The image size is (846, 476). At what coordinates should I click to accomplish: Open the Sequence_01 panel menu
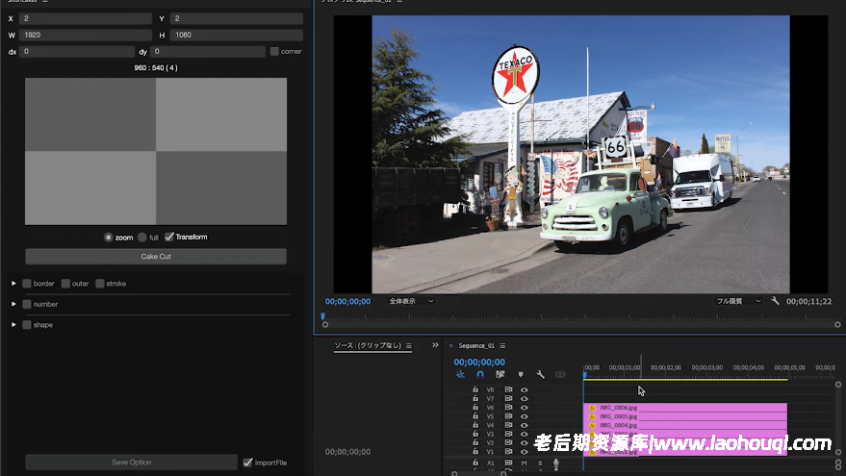point(504,345)
